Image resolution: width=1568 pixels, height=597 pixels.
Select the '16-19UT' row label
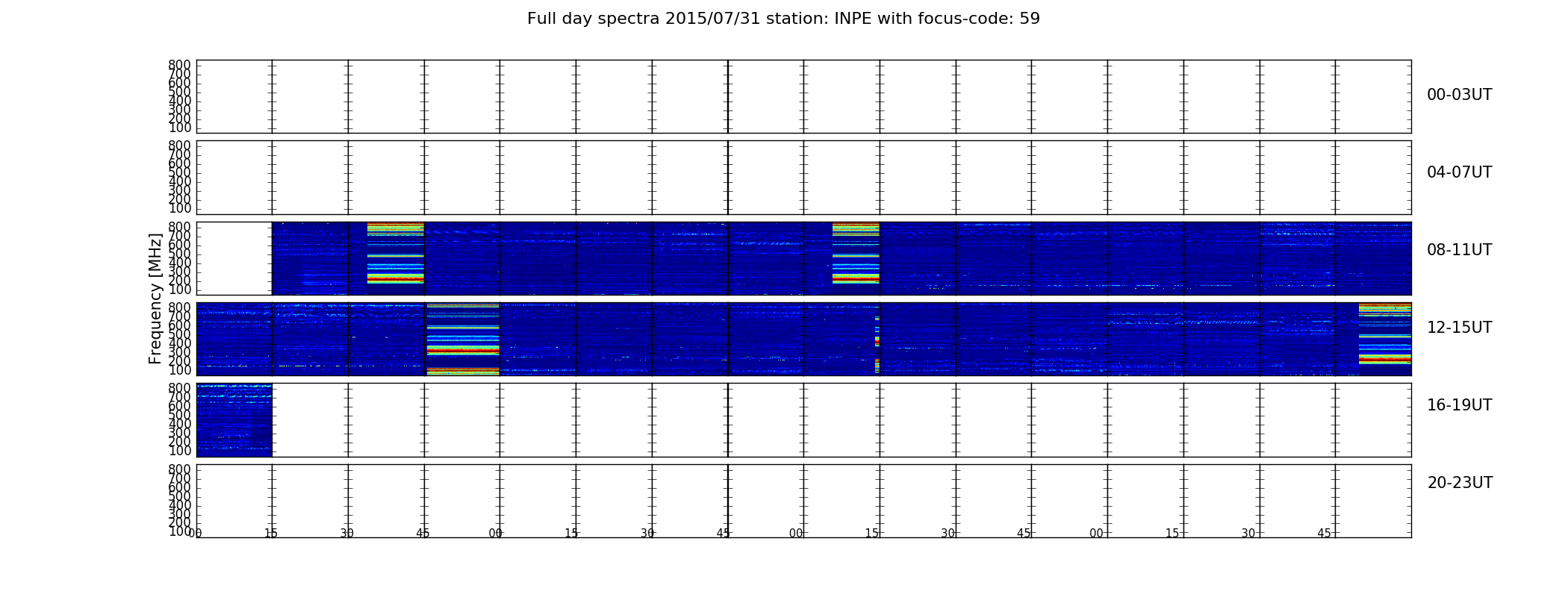[x=1459, y=405]
